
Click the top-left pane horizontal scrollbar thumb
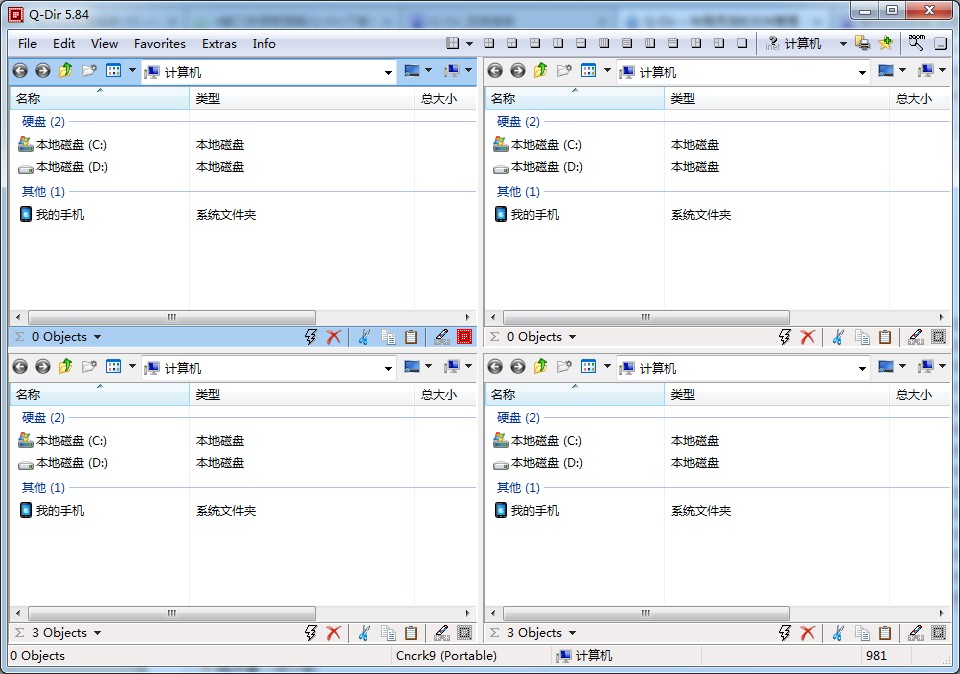(172, 317)
